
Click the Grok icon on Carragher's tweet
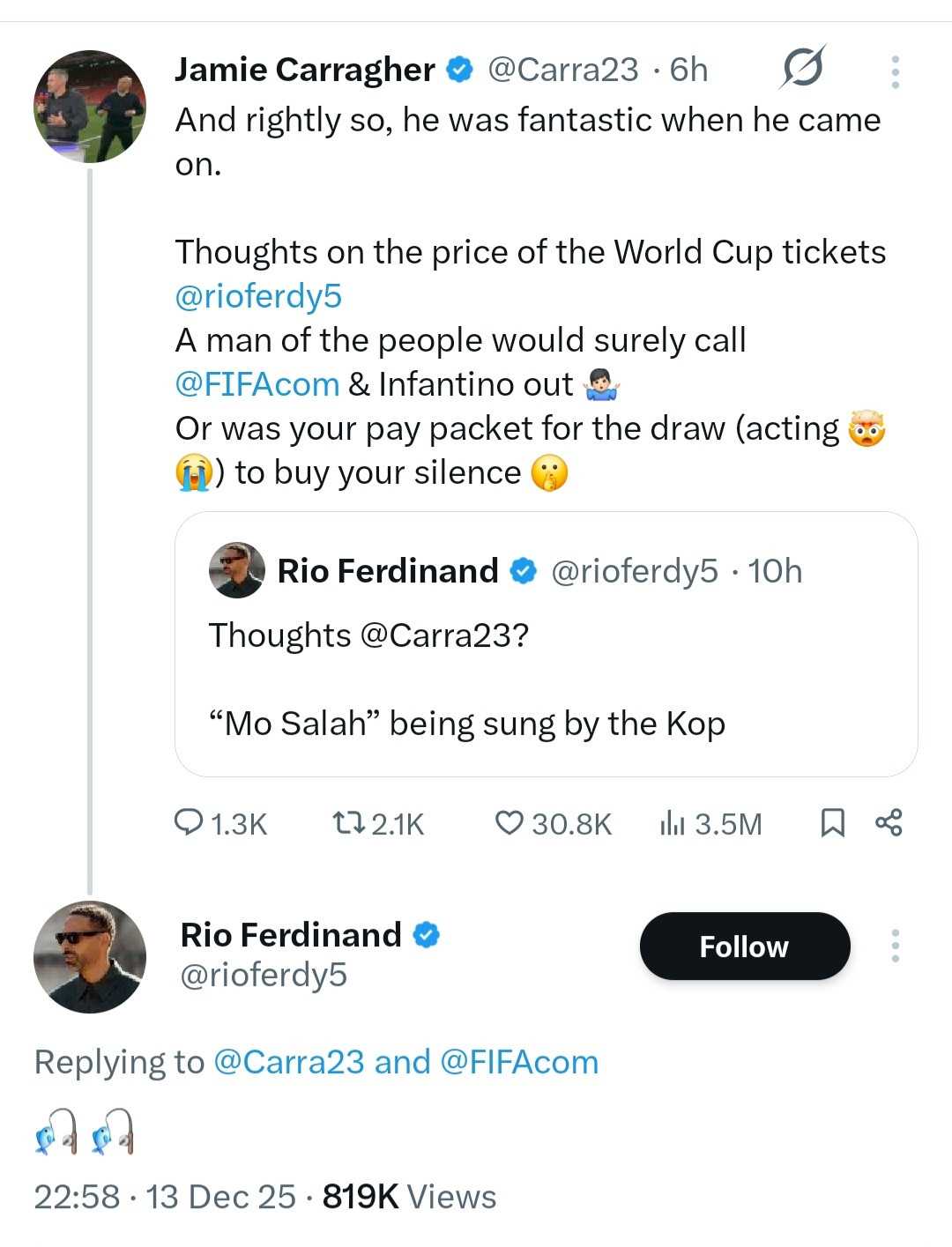click(801, 68)
